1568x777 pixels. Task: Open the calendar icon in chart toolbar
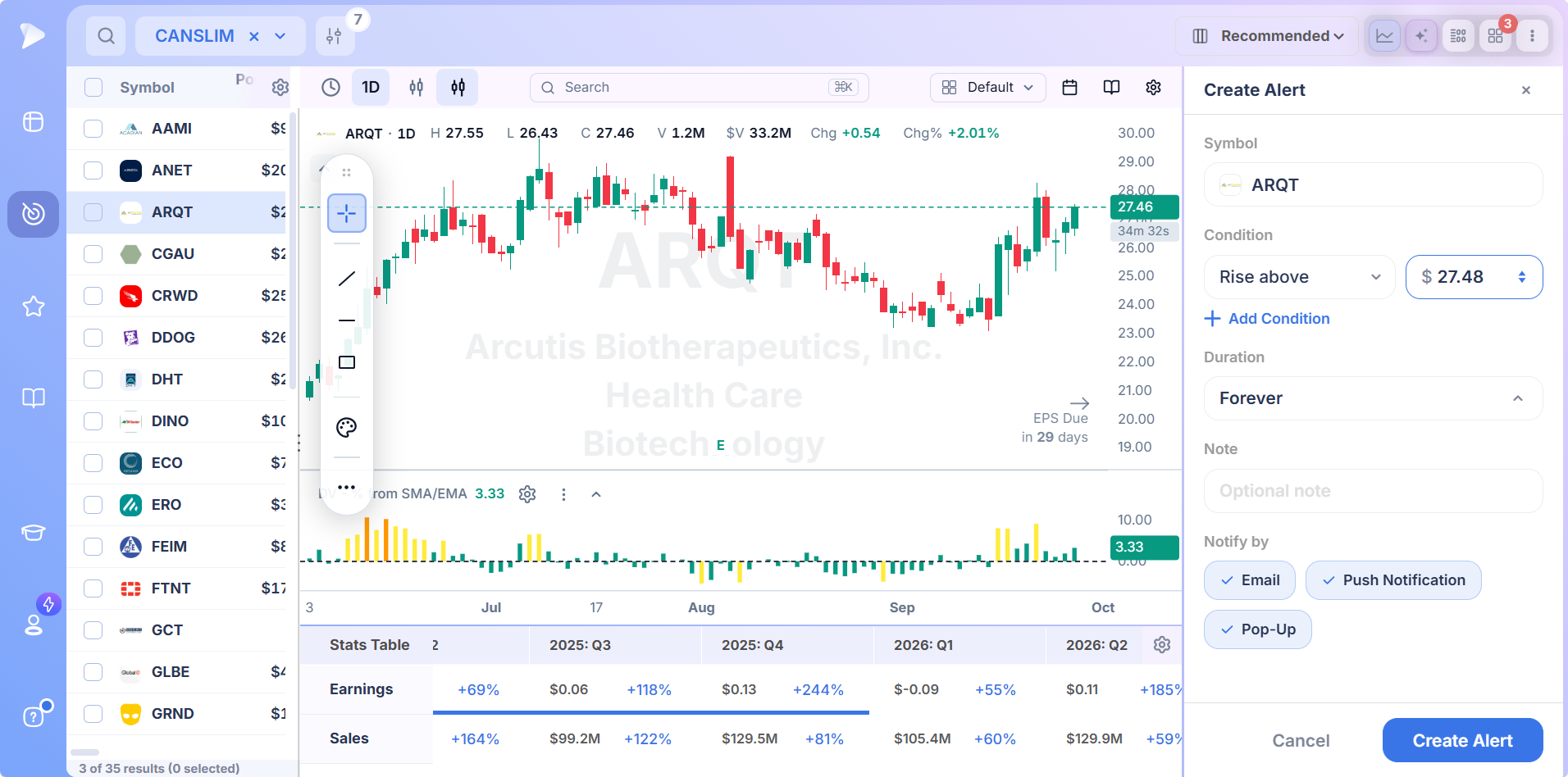[1069, 87]
